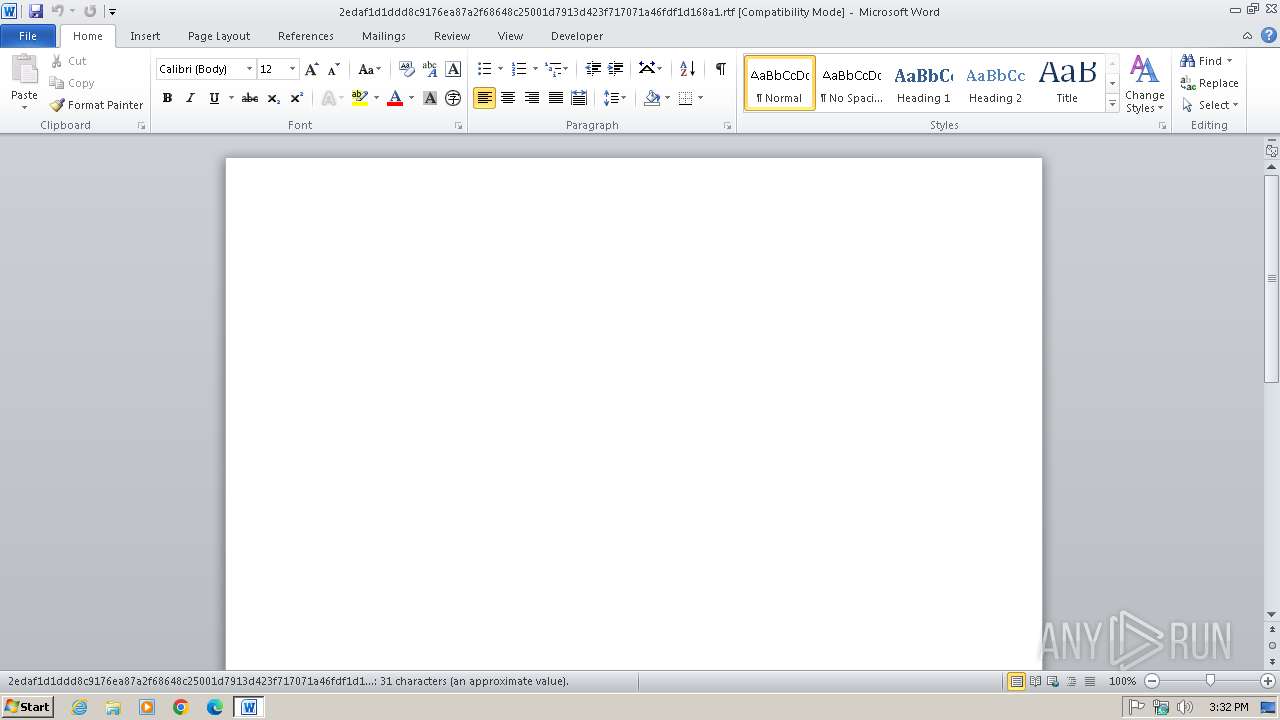Open the File tab
This screenshot has width=1280, height=720.
point(28,36)
